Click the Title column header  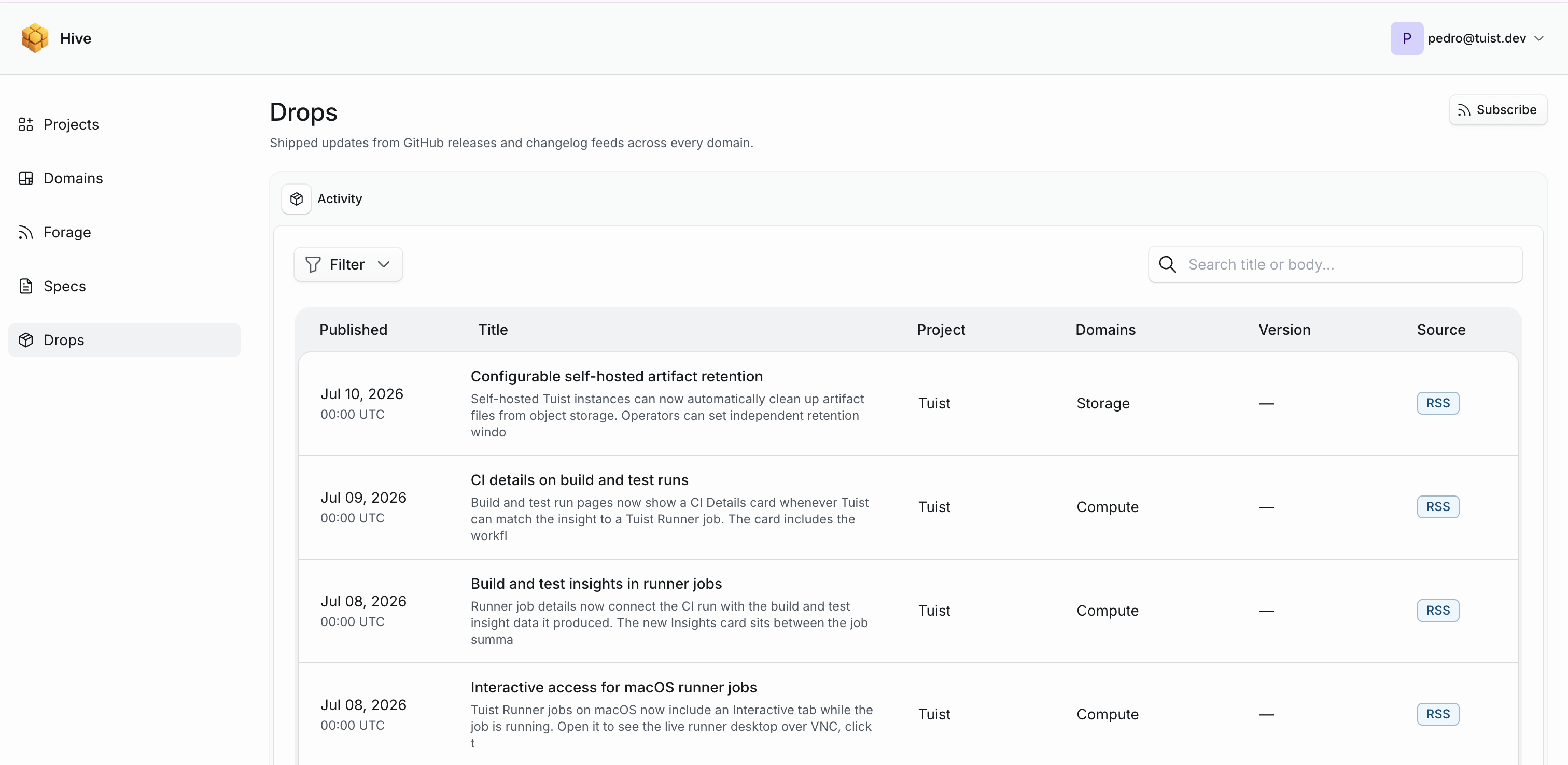493,330
